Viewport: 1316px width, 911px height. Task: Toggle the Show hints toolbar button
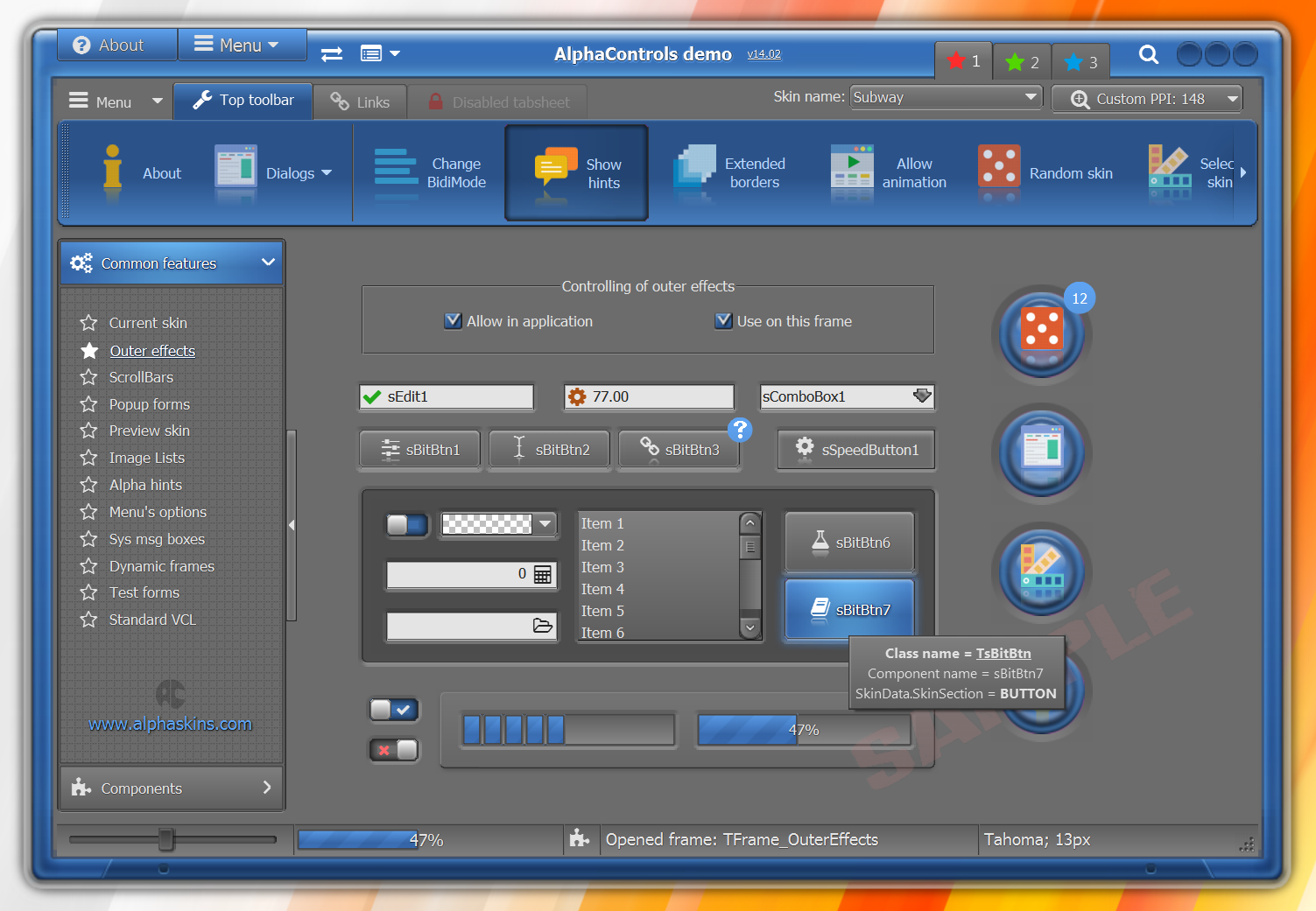pyautogui.click(x=576, y=172)
